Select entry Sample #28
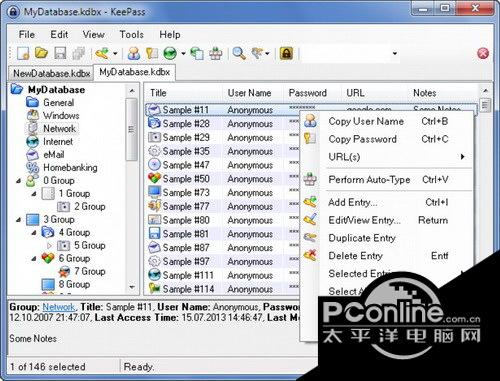 coord(186,124)
